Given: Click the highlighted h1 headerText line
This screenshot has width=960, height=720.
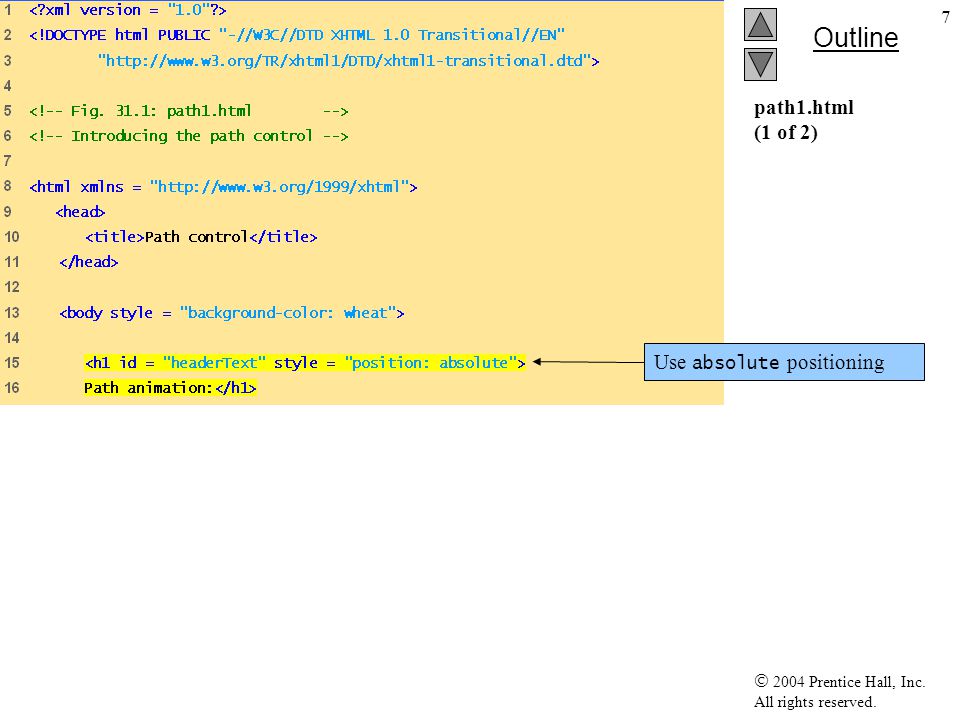Looking at the screenshot, I should [x=305, y=363].
